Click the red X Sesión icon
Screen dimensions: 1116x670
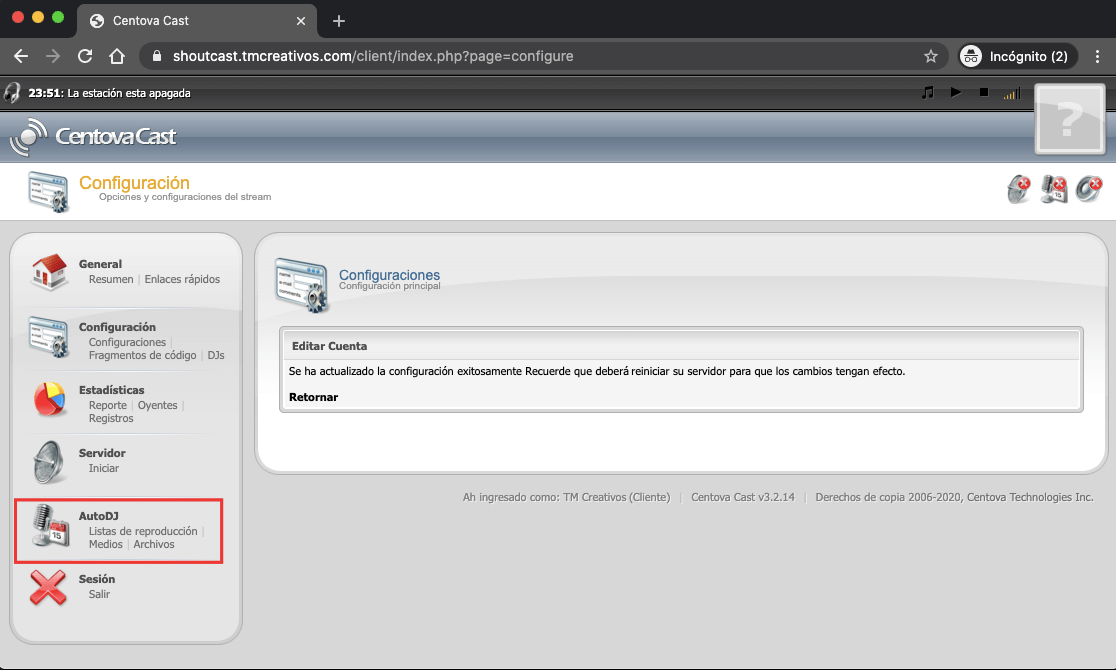coord(48,587)
